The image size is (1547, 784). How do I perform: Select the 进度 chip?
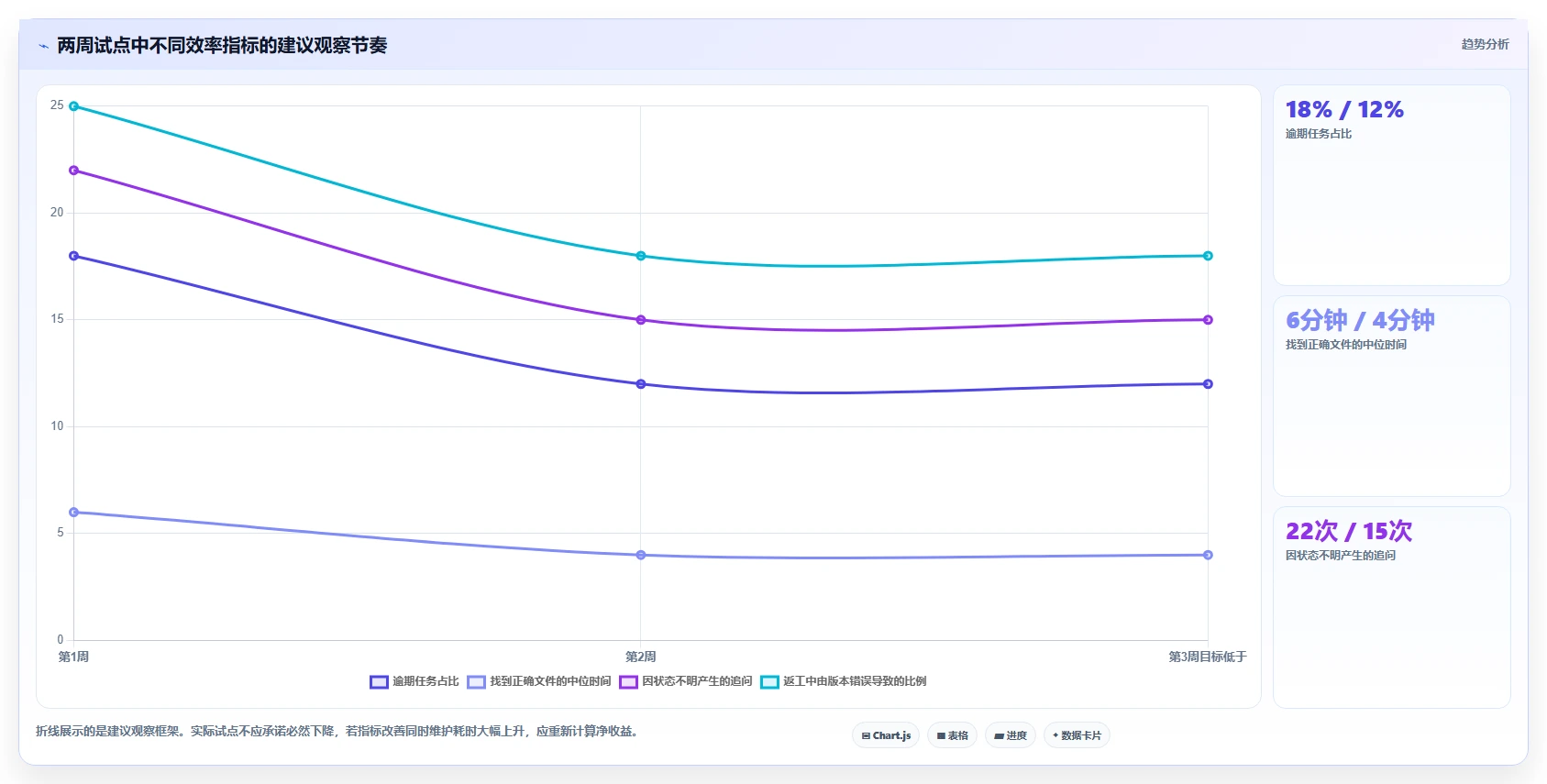(x=1011, y=735)
